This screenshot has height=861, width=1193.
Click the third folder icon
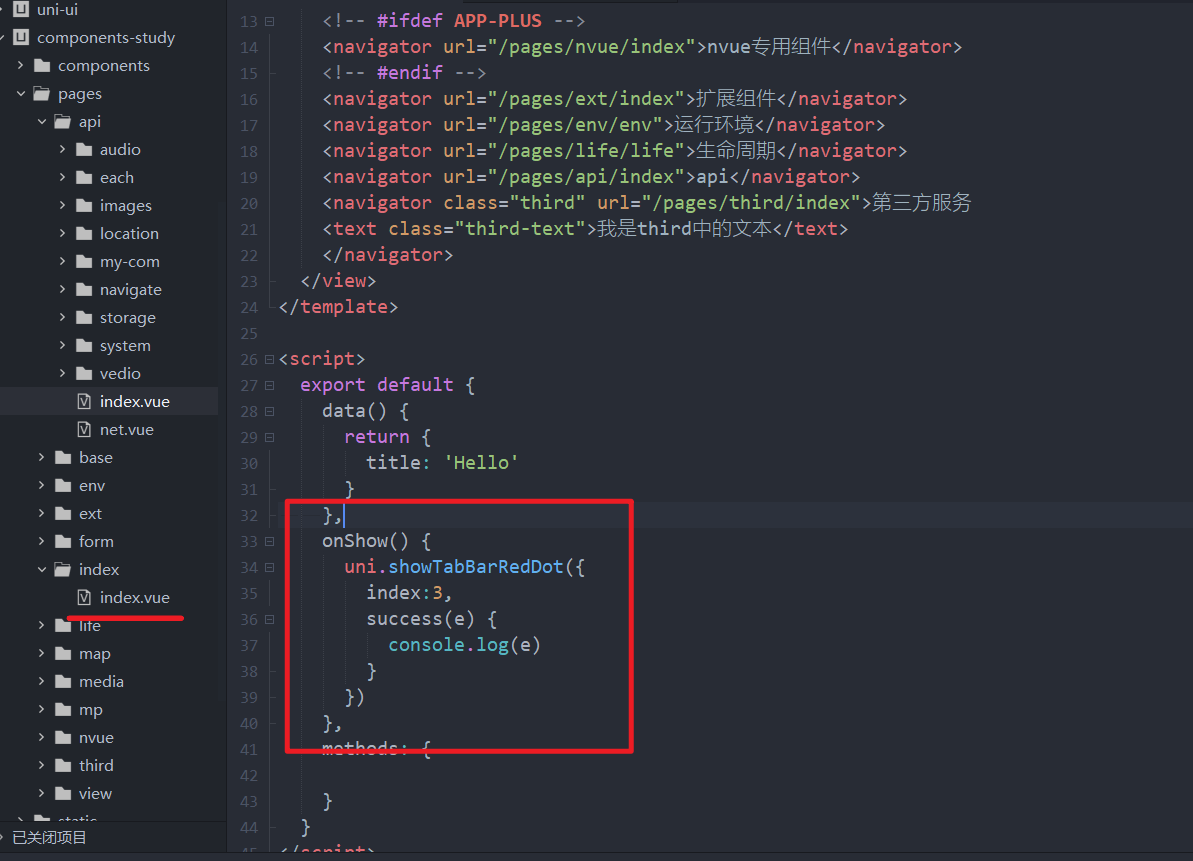coord(63,765)
